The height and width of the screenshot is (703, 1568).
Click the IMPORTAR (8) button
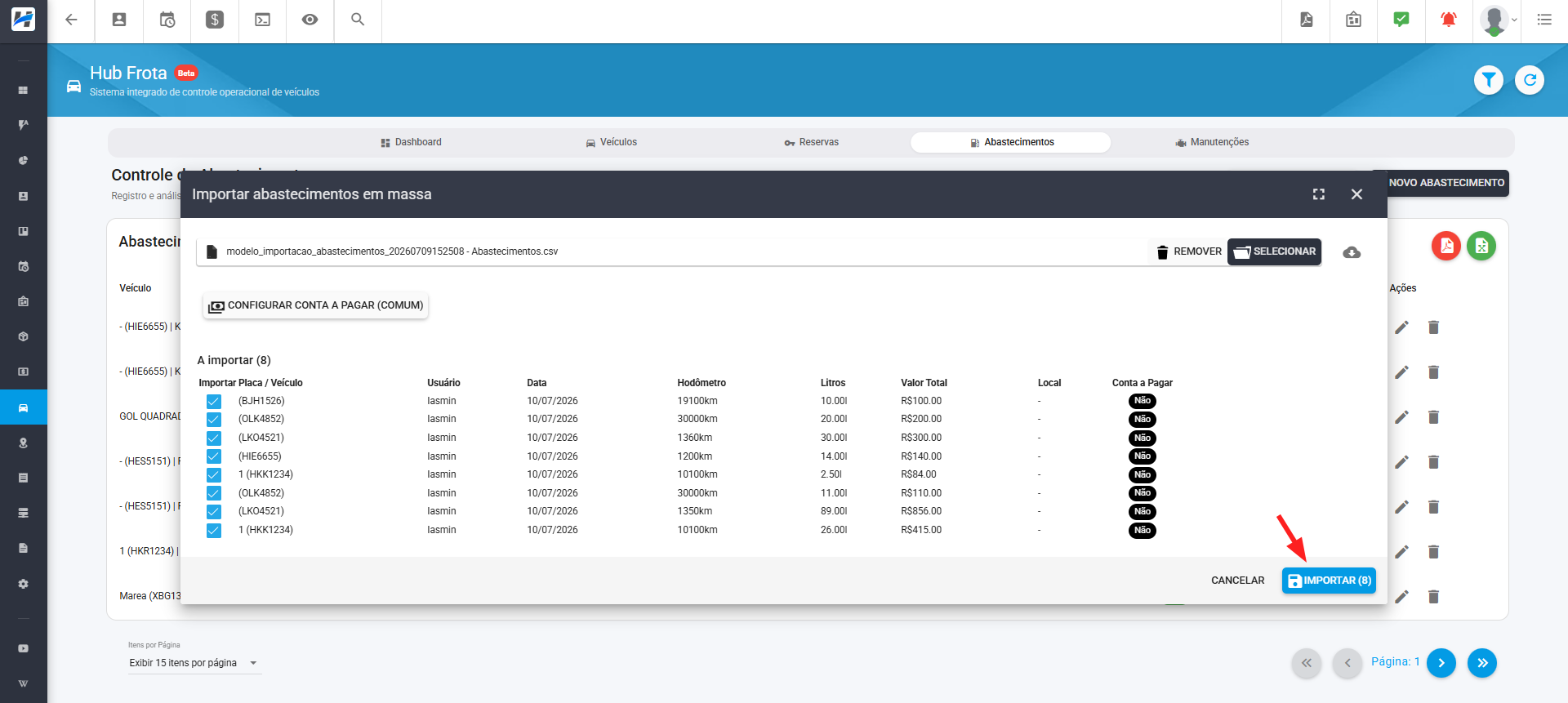click(1329, 581)
